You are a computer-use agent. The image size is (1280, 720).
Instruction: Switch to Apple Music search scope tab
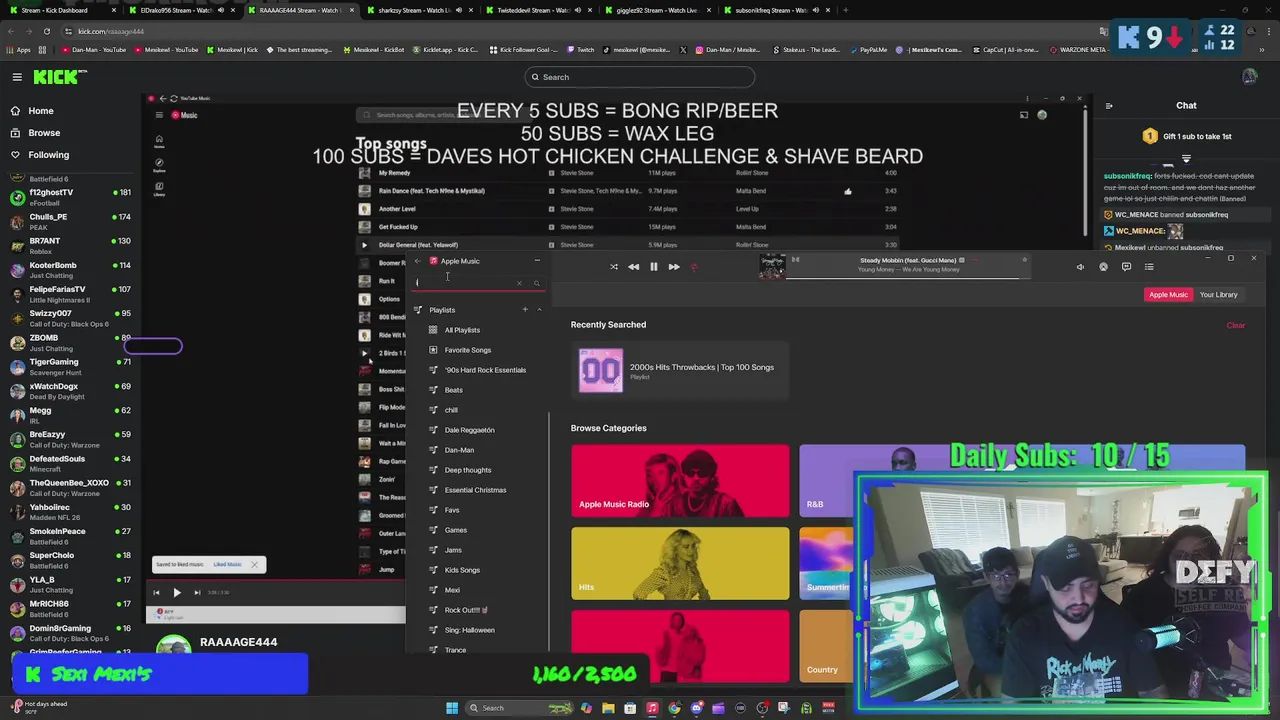(x=1168, y=295)
